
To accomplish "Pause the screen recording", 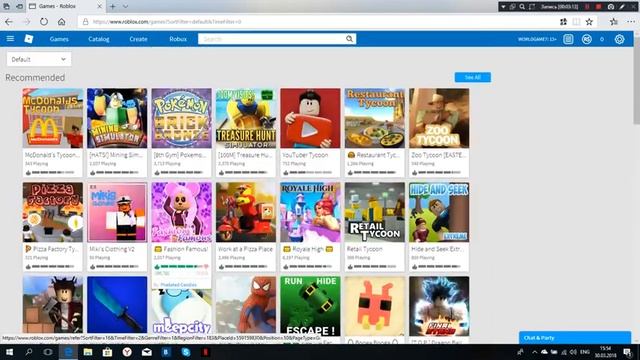I will pos(587,7).
